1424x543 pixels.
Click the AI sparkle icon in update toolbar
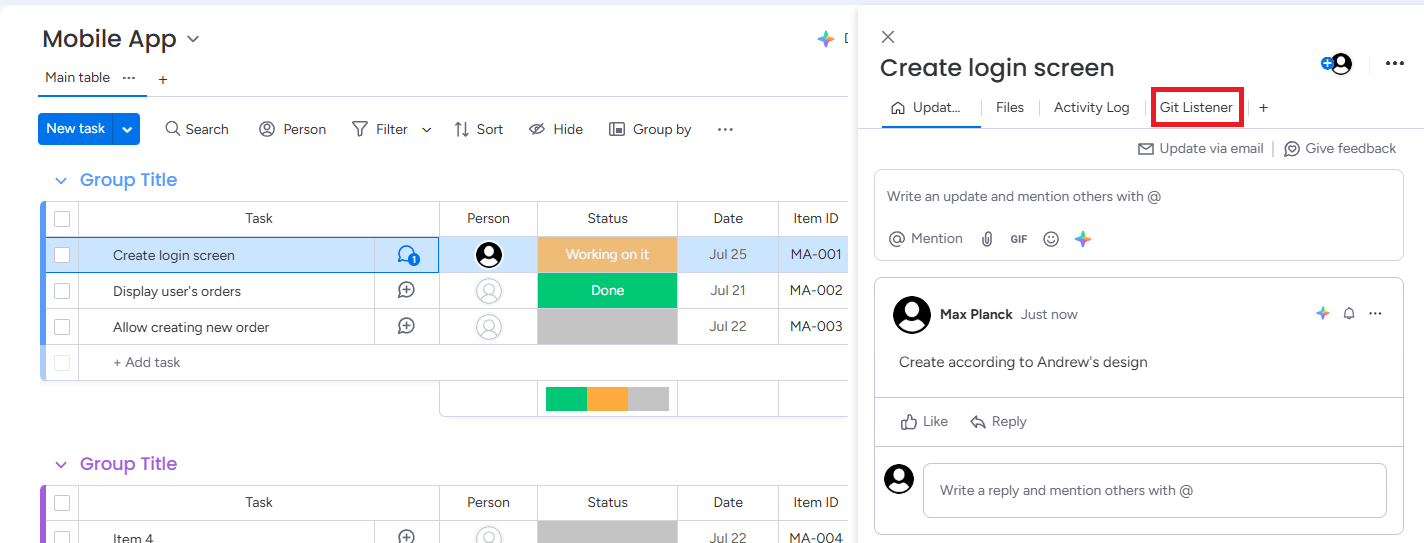(x=1082, y=239)
